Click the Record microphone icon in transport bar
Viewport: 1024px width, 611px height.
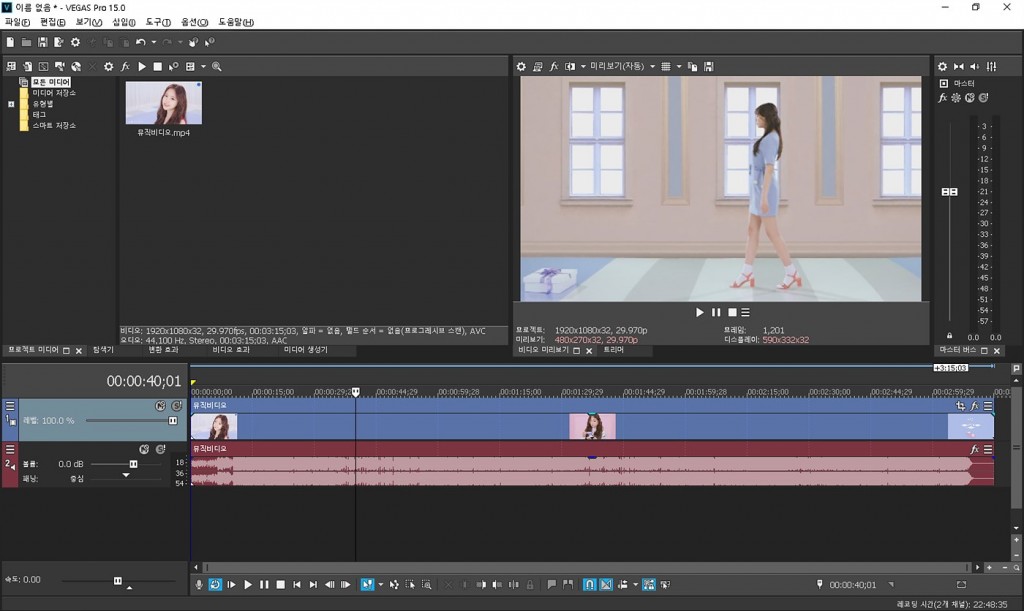pyautogui.click(x=199, y=584)
